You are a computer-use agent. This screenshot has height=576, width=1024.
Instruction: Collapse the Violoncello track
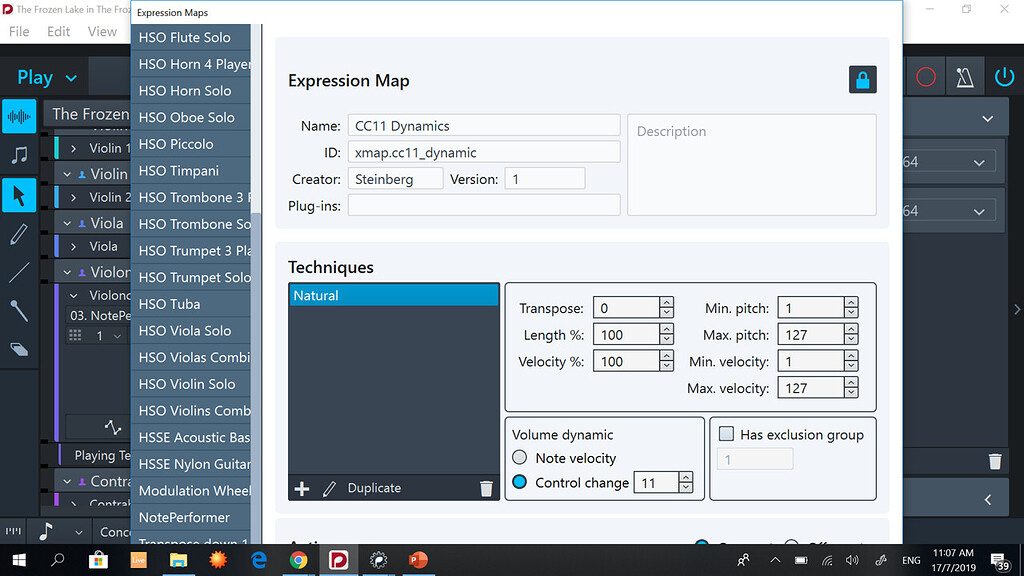click(x=74, y=296)
